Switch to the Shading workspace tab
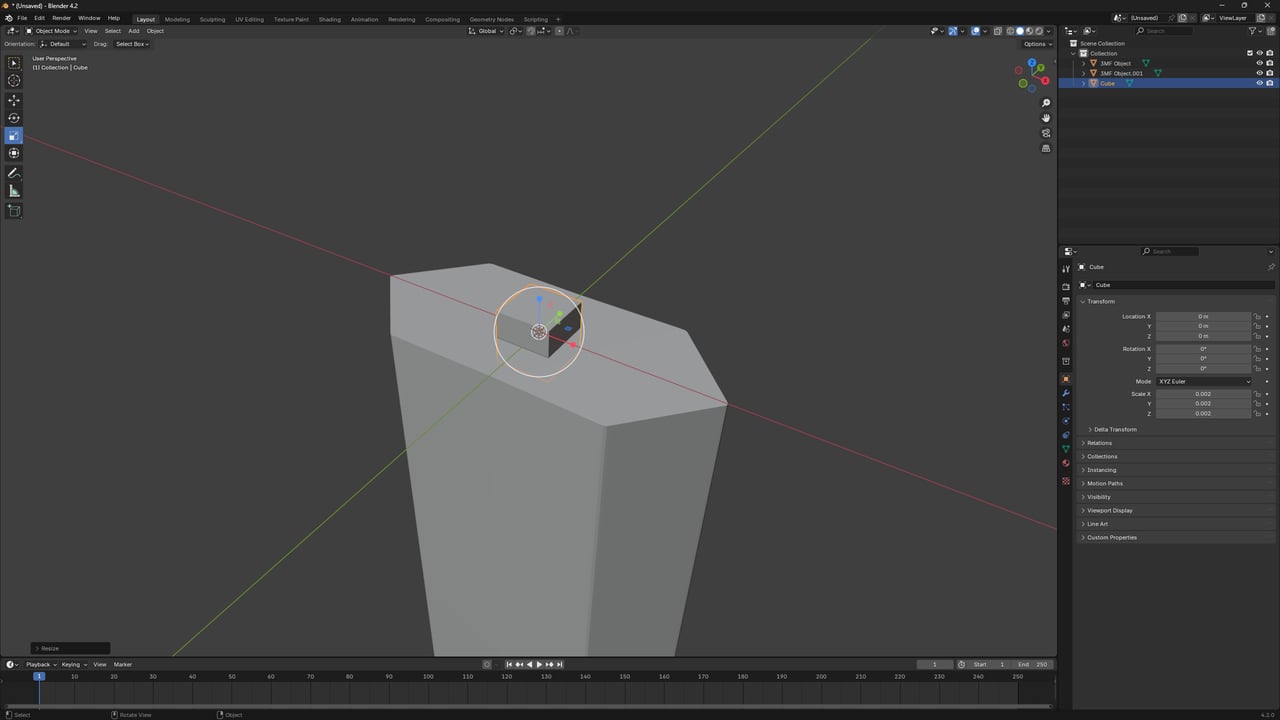This screenshot has width=1280, height=720. 329,19
